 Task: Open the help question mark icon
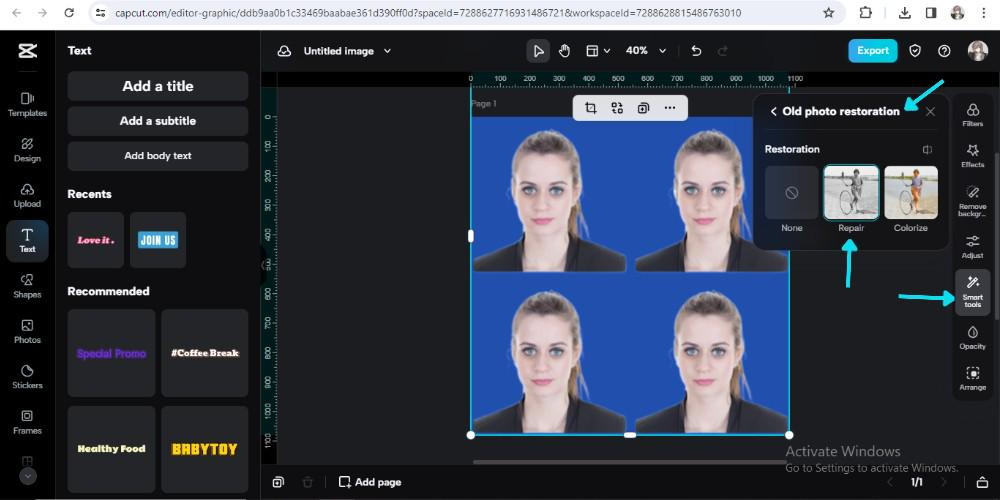[945, 51]
